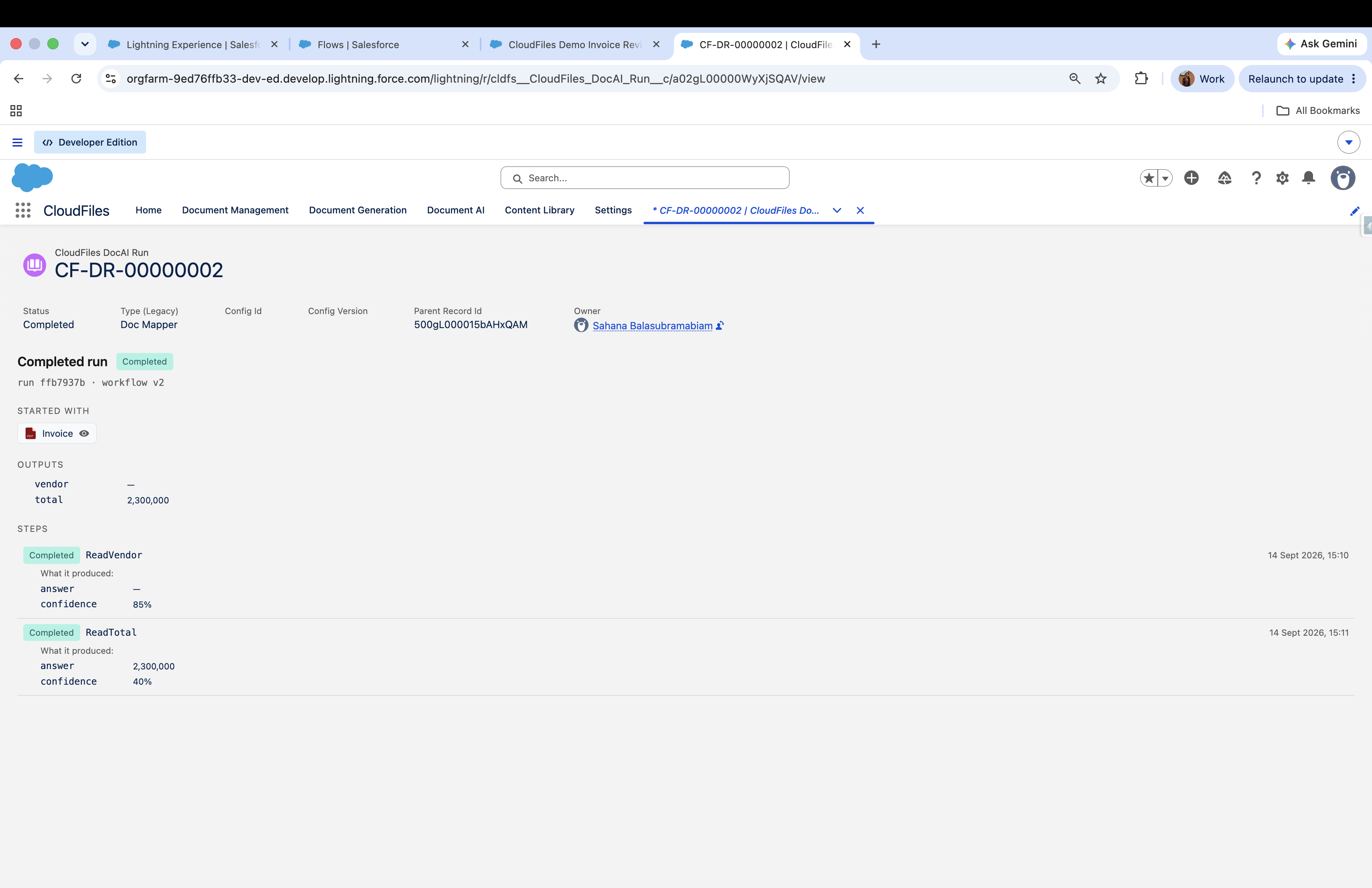Open the App Launcher grid icon

23,210
